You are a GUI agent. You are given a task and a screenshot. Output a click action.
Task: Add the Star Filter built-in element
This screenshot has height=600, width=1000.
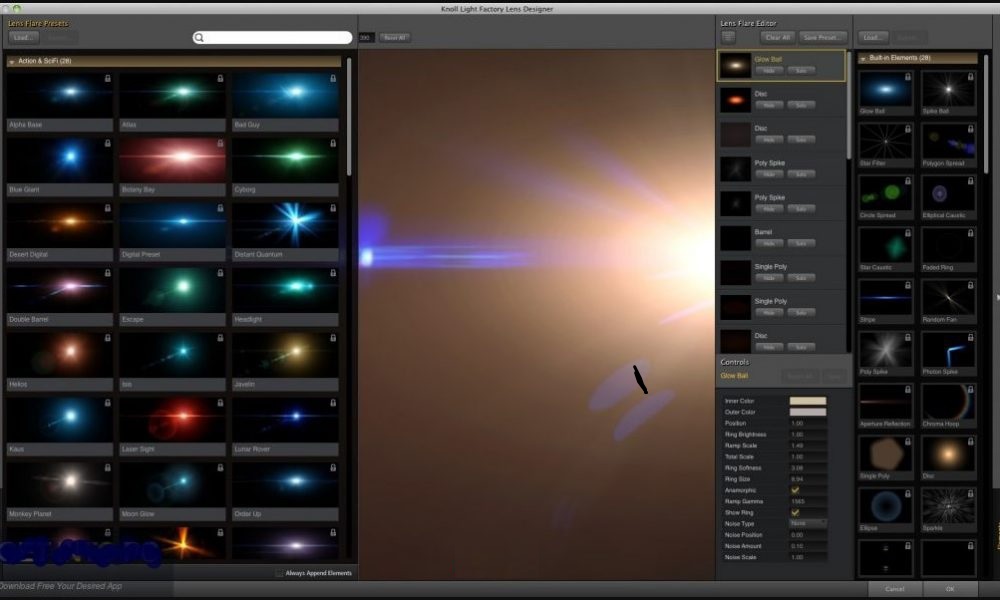click(885, 141)
